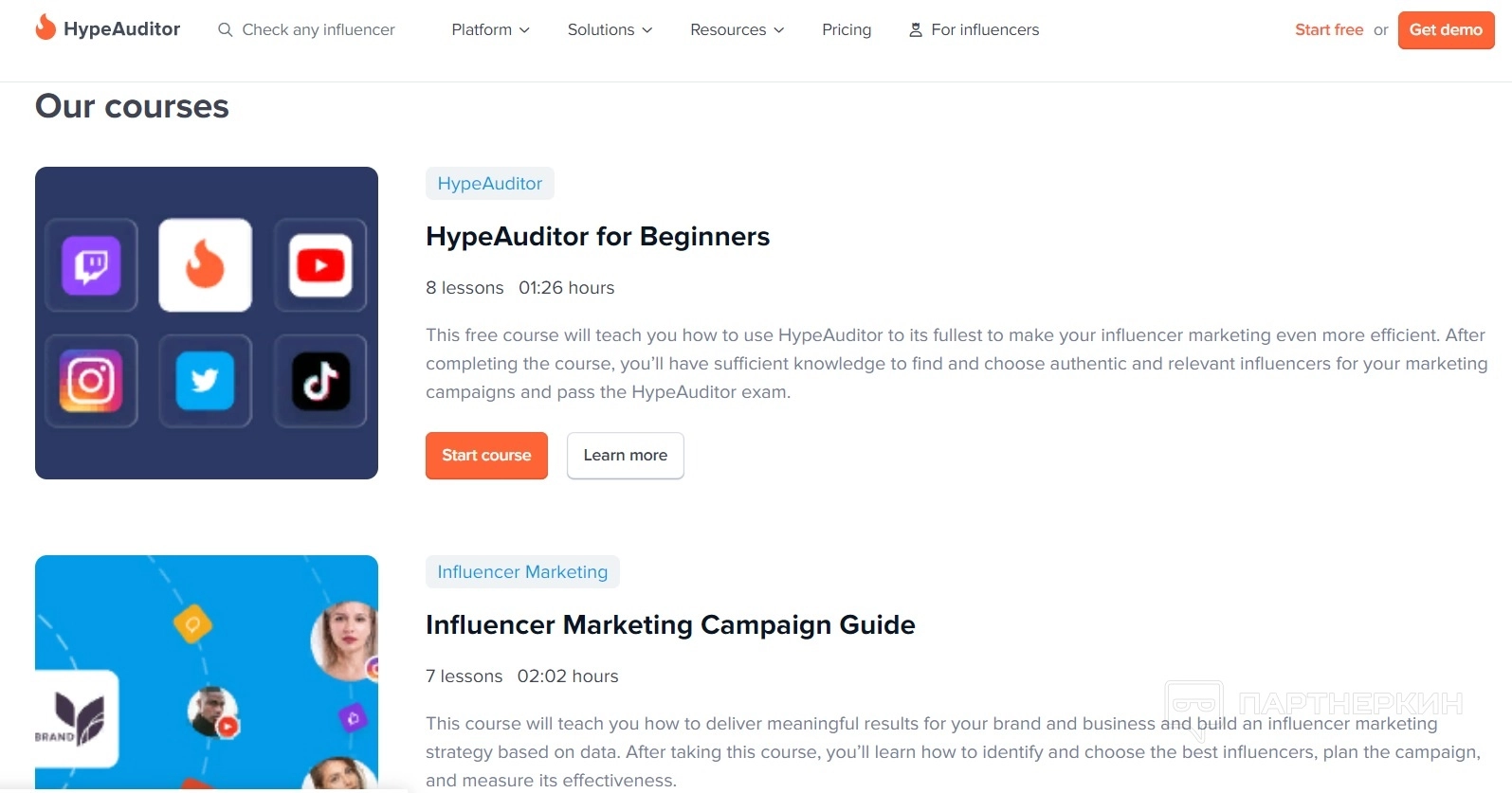Click the TikTok icon in course image
The height and width of the screenshot is (793, 1512).
(320, 381)
